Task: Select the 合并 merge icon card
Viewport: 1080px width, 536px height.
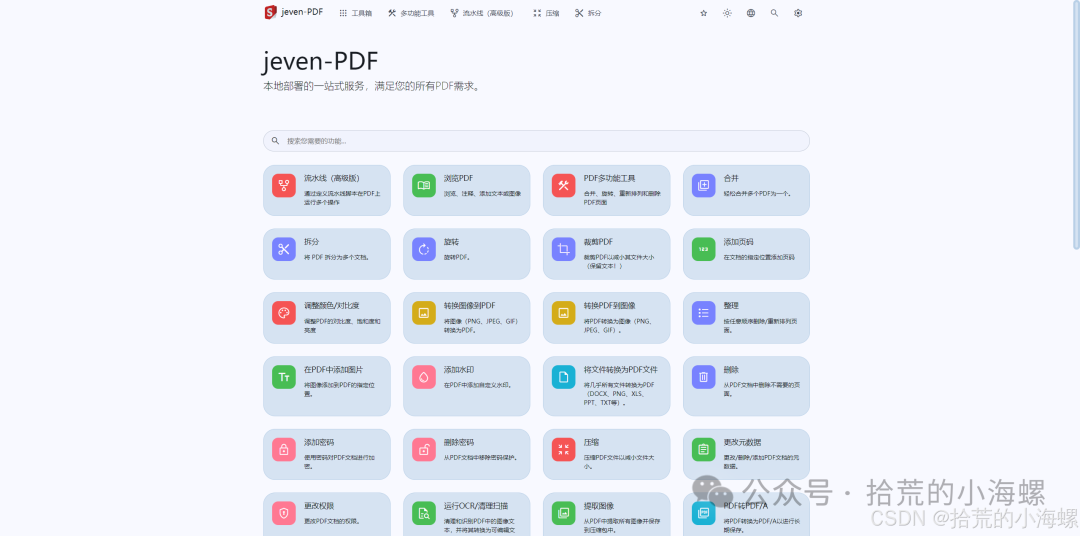Action: pos(703,186)
